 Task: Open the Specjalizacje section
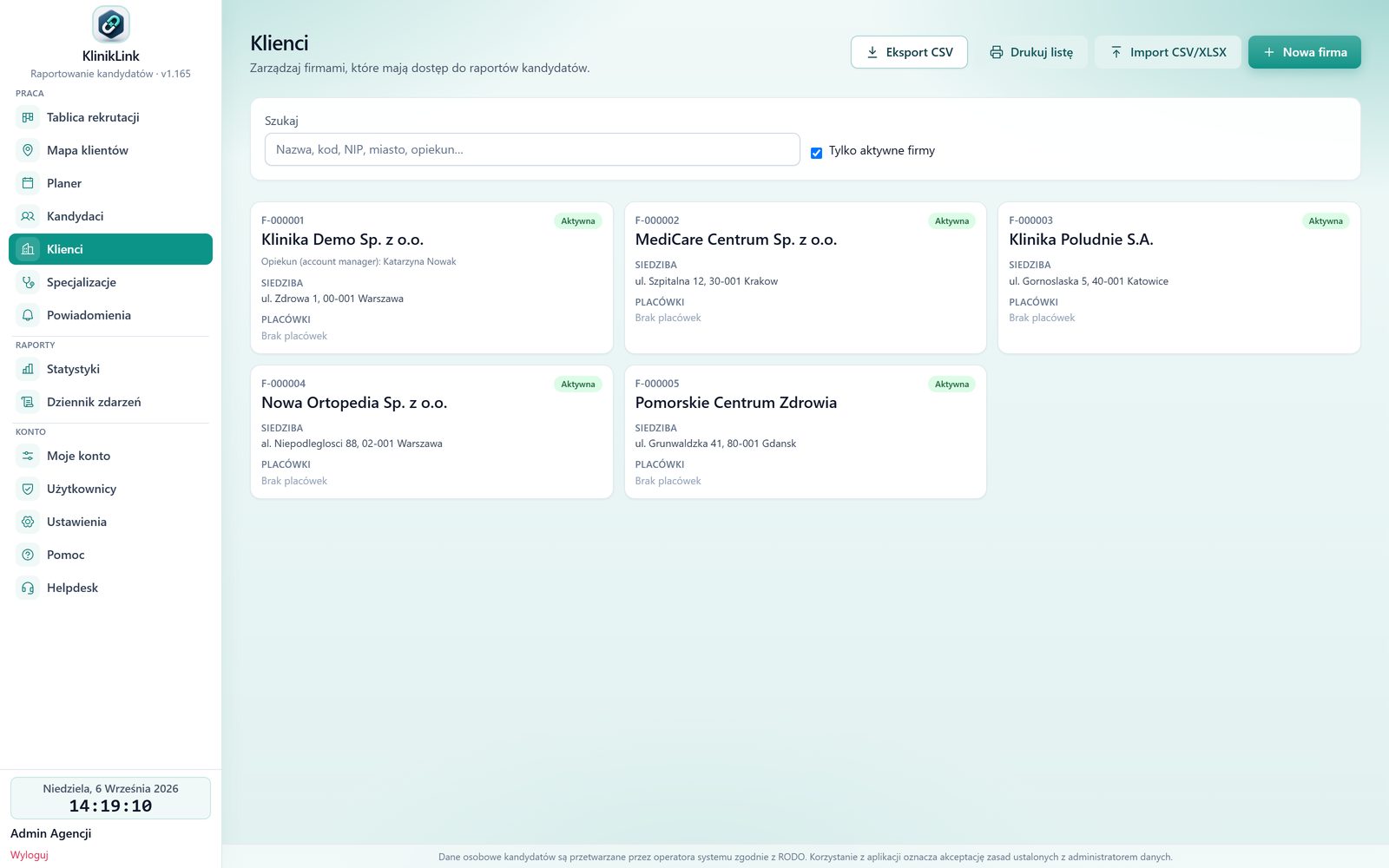(x=110, y=282)
